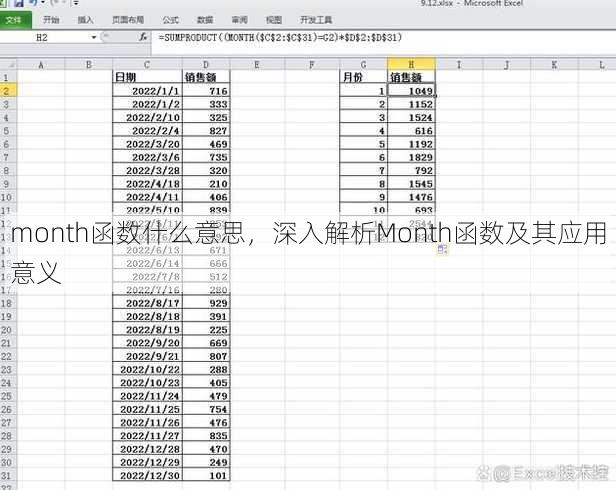Select monthly total 1524
616x490 pixels.
411,117
